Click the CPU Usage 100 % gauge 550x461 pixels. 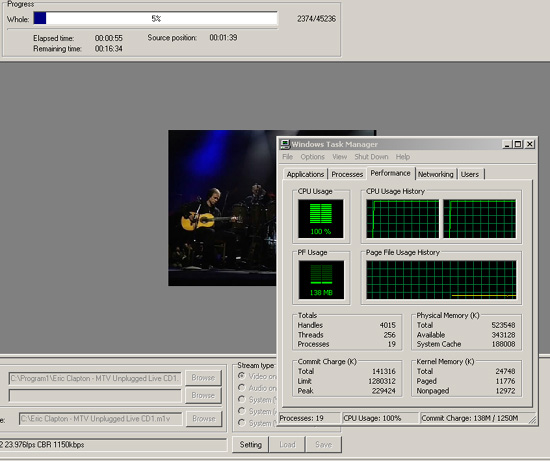click(x=321, y=219)
